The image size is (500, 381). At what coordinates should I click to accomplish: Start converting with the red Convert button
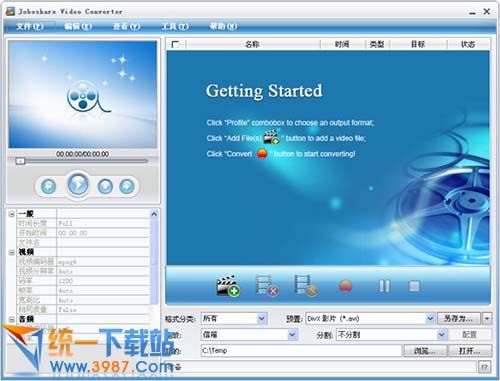[345, 286]
